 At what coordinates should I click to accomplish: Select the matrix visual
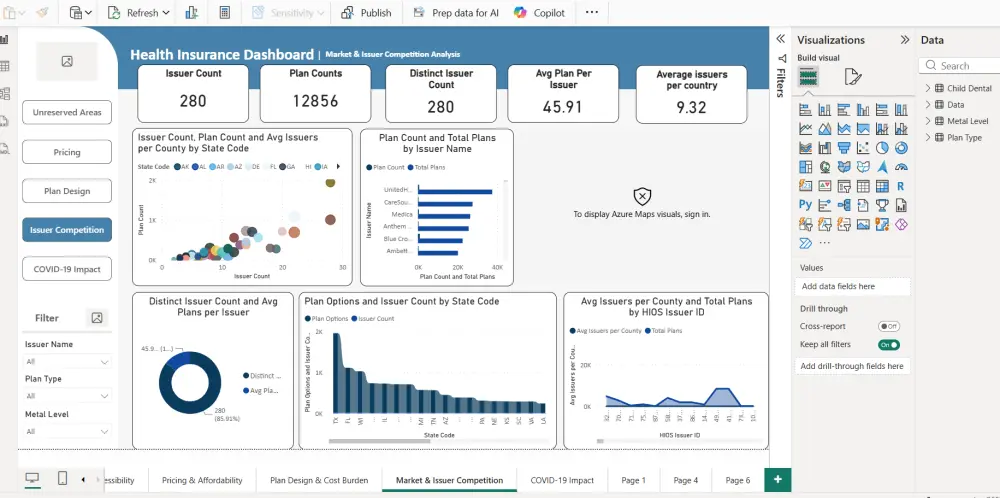[x=882, y=186]
